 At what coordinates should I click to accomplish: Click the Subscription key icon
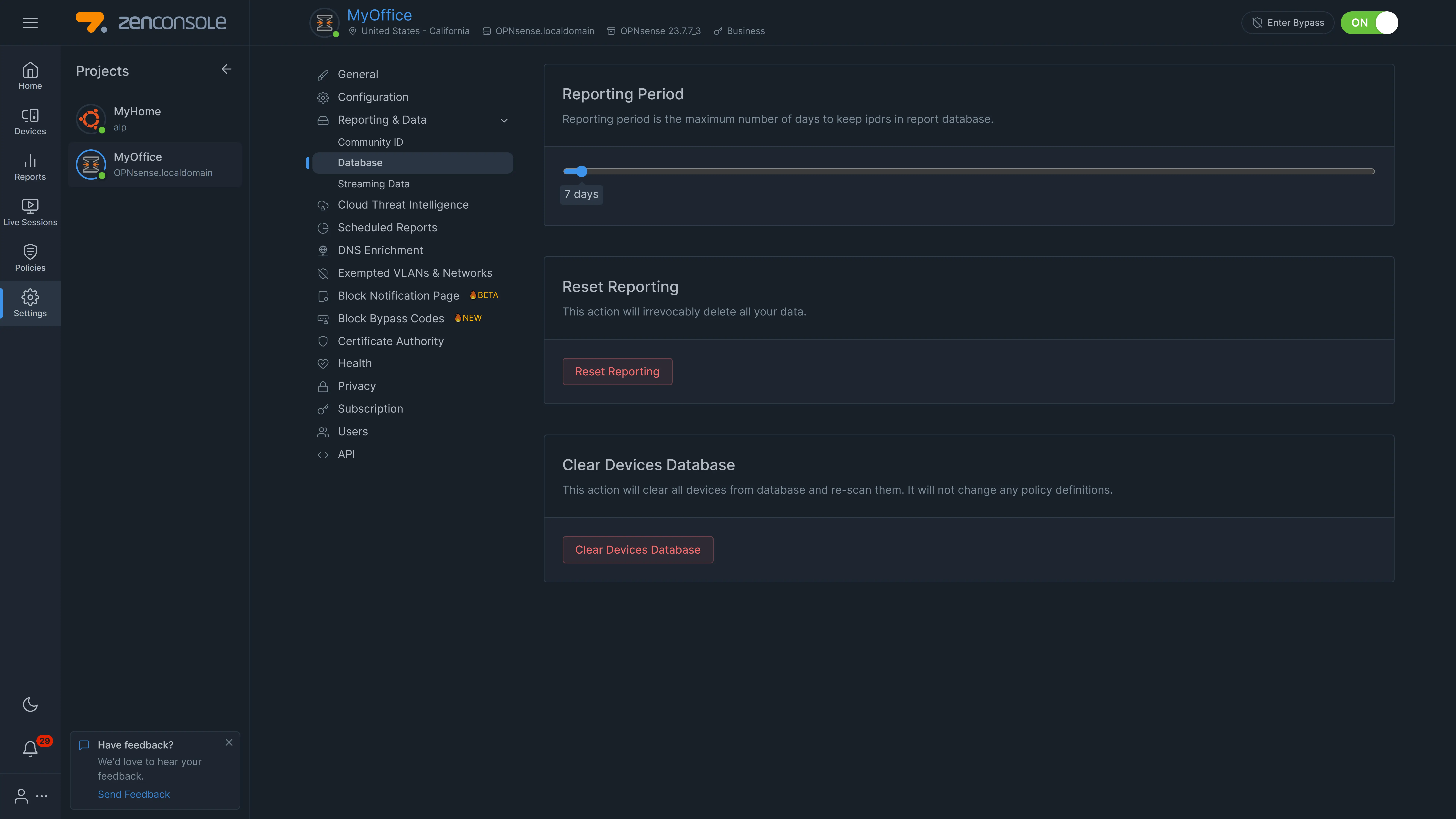(323, 409)
